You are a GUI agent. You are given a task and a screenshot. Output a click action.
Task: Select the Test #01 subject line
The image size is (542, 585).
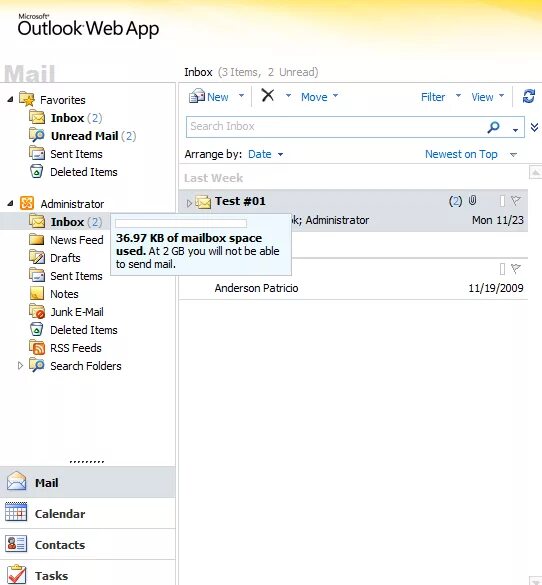pyautogui.click(x=240, y=201)
